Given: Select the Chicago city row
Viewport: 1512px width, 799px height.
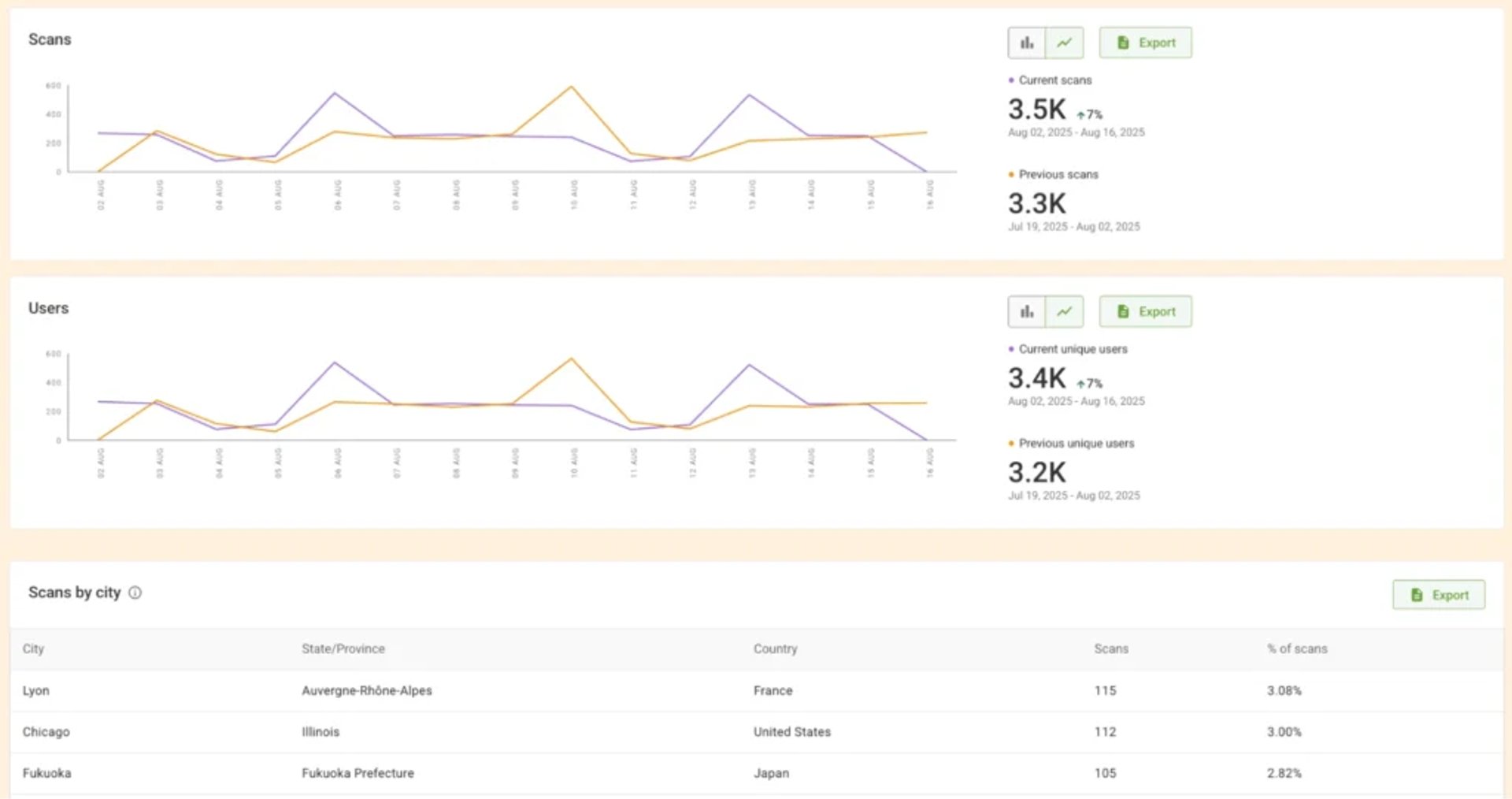Looking at the screenshot, I should tap(756, 732).
